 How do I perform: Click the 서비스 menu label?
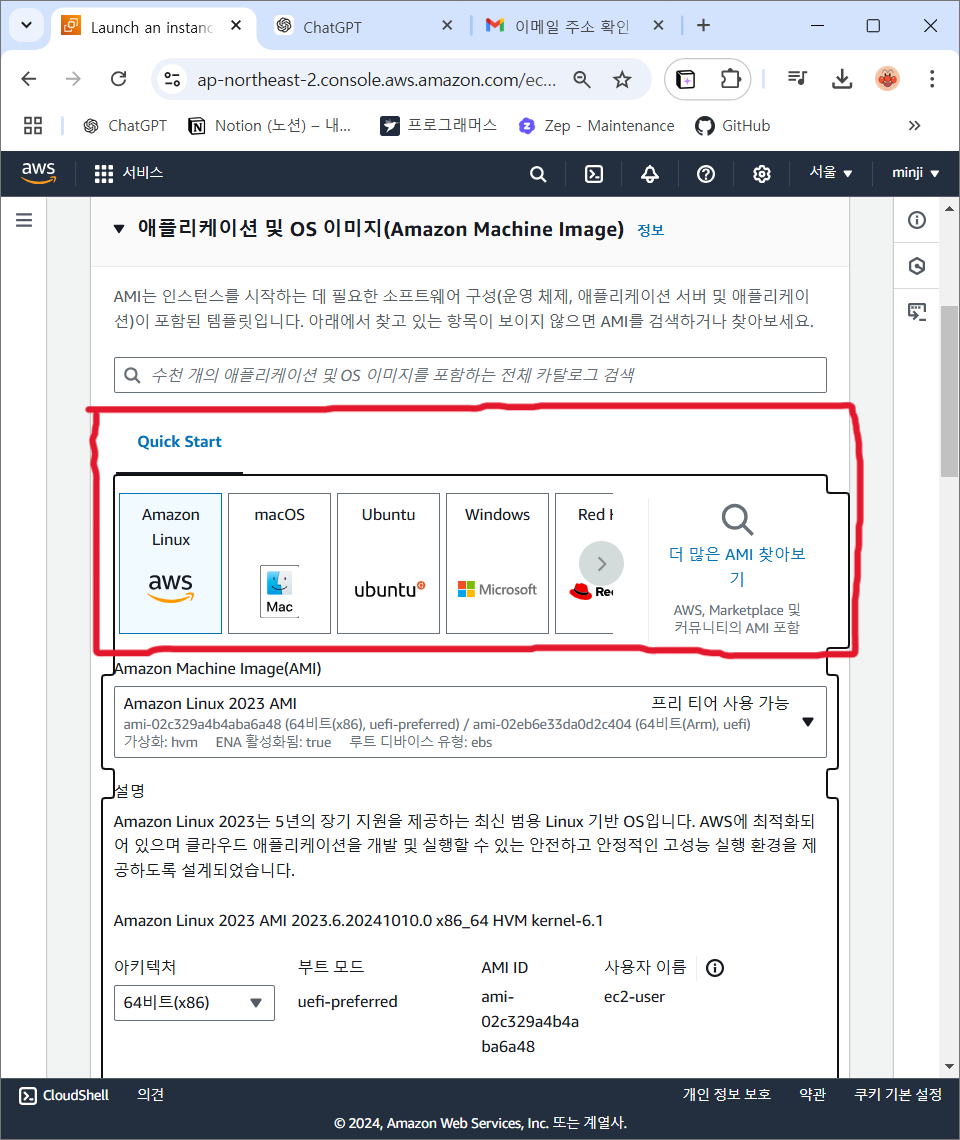tap(143, 173)
